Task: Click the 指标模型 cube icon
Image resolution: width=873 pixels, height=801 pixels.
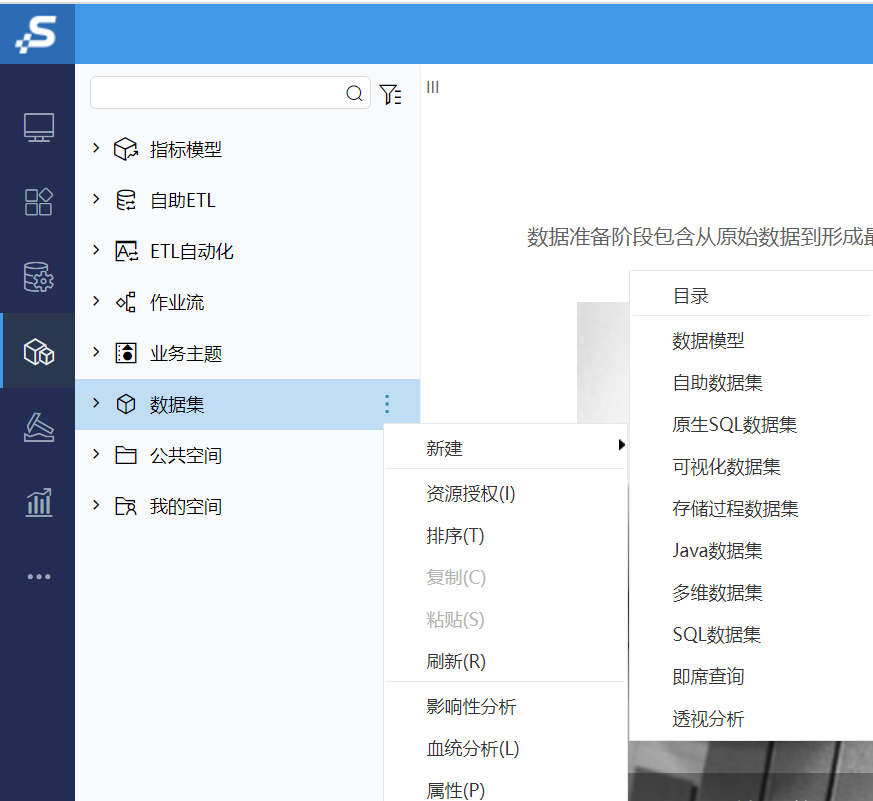Action: pos(126,149)
